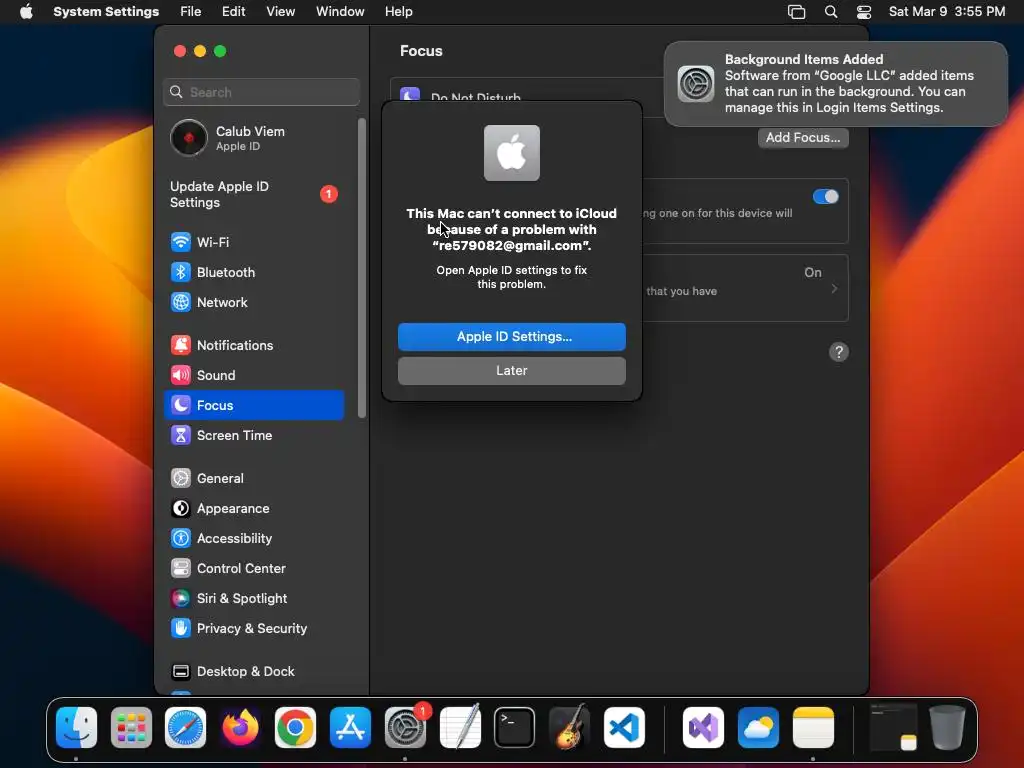Click System Settings icon in Dock
The width and height of the screenshot is (1024, 768).
point(405,728)
